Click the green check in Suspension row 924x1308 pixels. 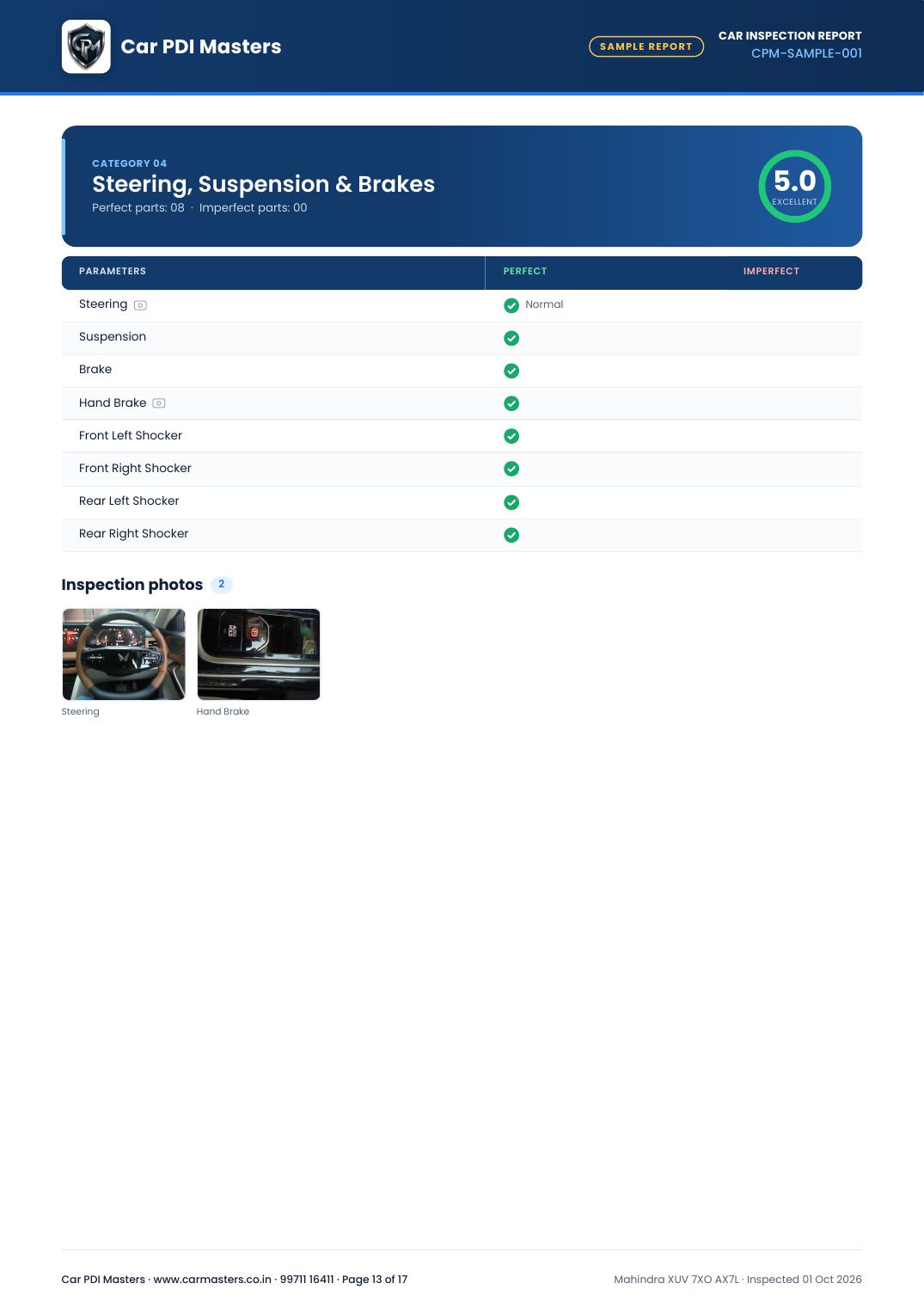point(511,338)
